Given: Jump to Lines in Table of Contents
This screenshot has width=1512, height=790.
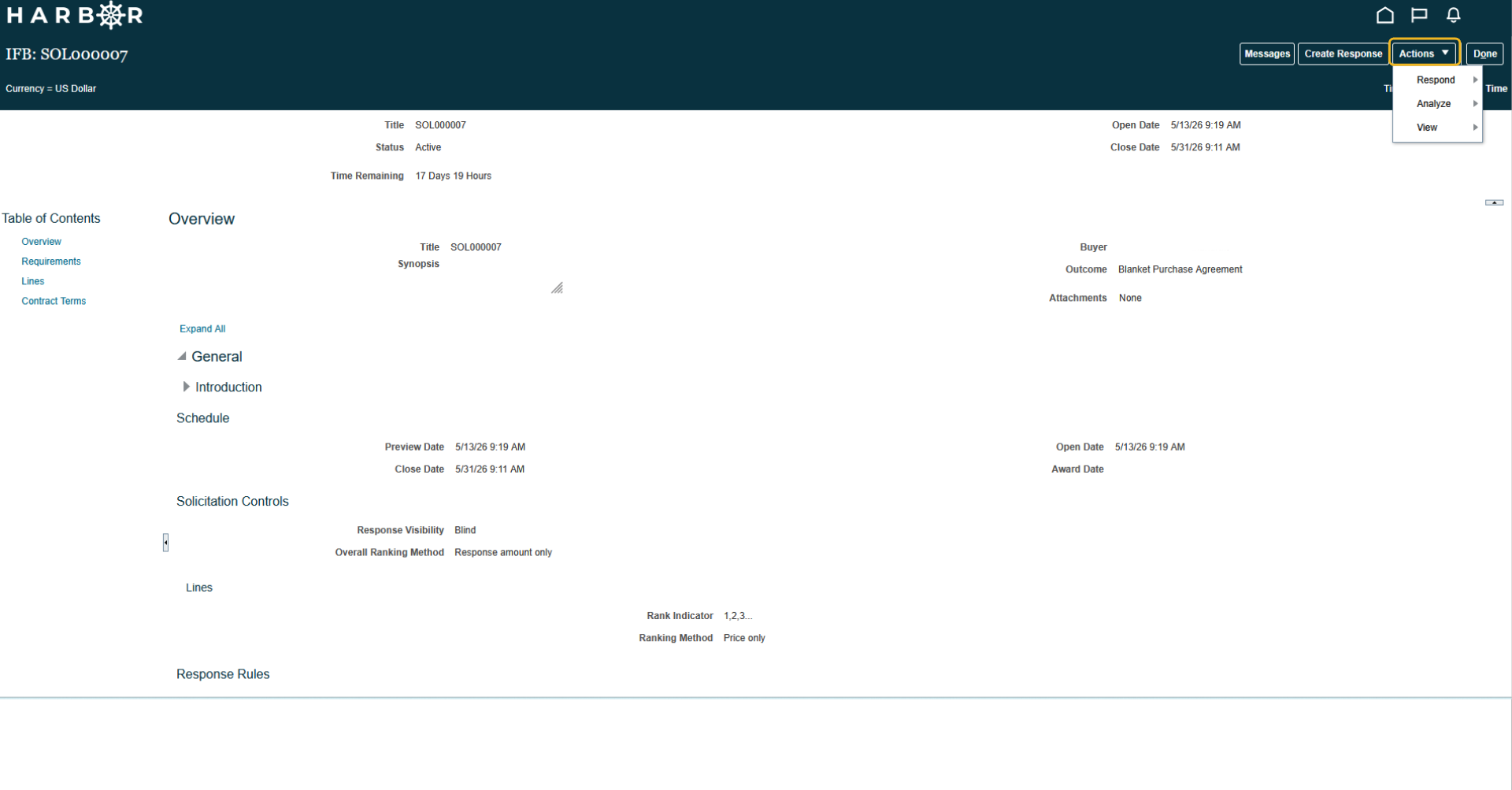Looking at the screenshot, I should (33, 281).
